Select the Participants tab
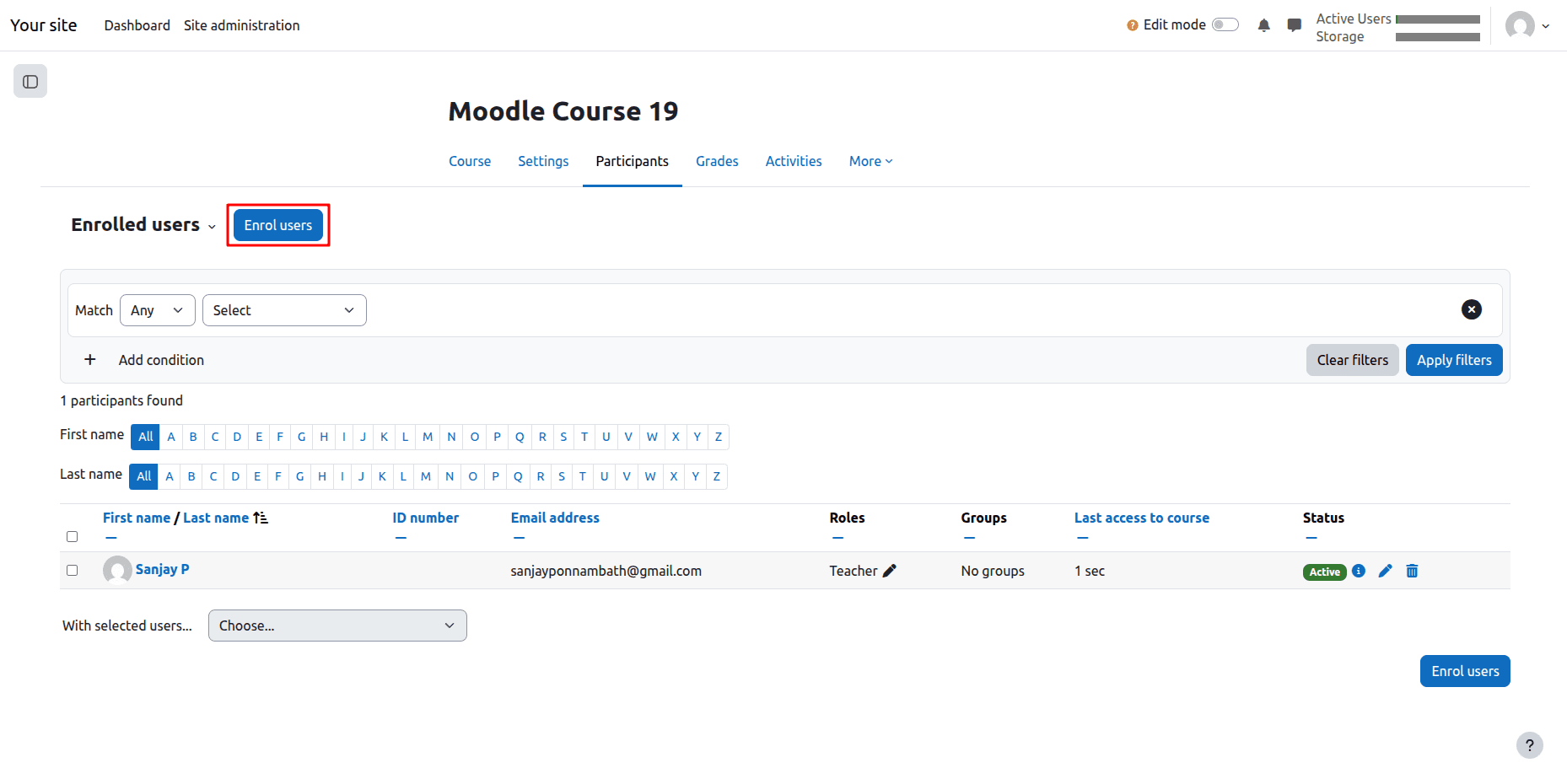This screenshot has height=784, width=1567. [x=632, y=161]
